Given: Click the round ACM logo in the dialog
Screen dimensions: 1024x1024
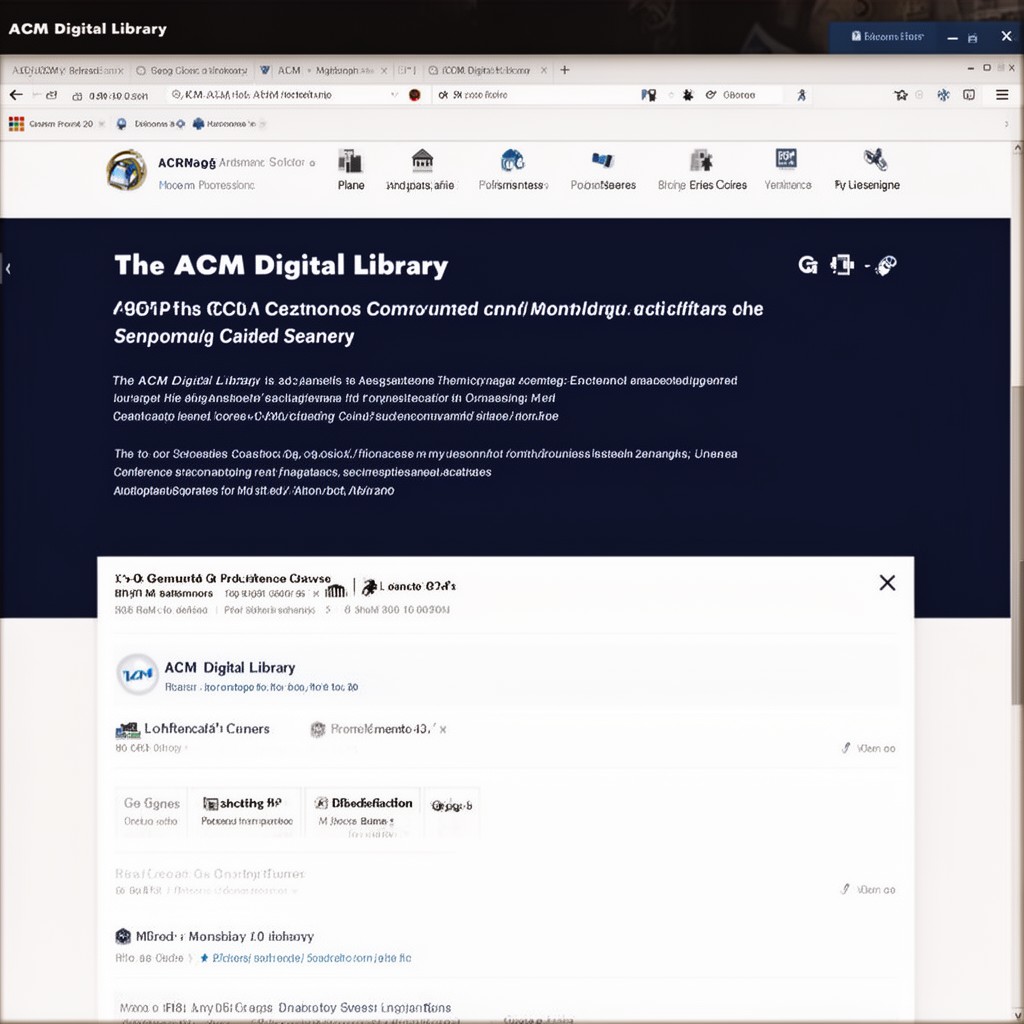Looking at the screenshot, I should tap(137, 674).
